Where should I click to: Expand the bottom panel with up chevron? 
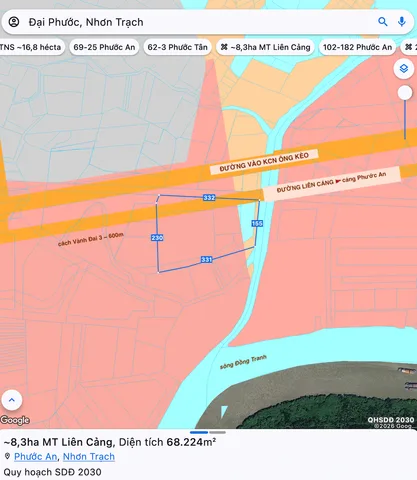(x=12, y=400)
